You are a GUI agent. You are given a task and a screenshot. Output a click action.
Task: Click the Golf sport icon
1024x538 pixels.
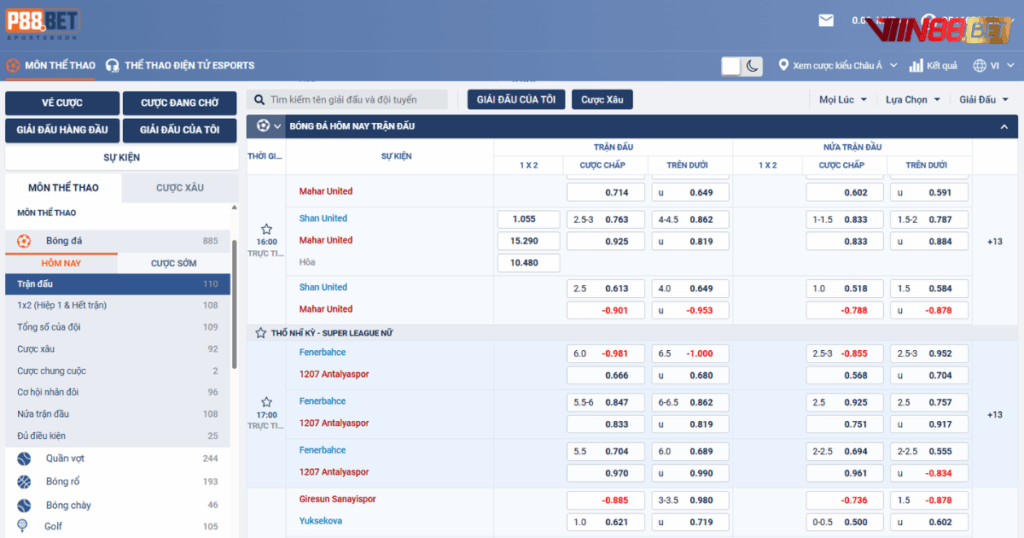pos(23,526)
